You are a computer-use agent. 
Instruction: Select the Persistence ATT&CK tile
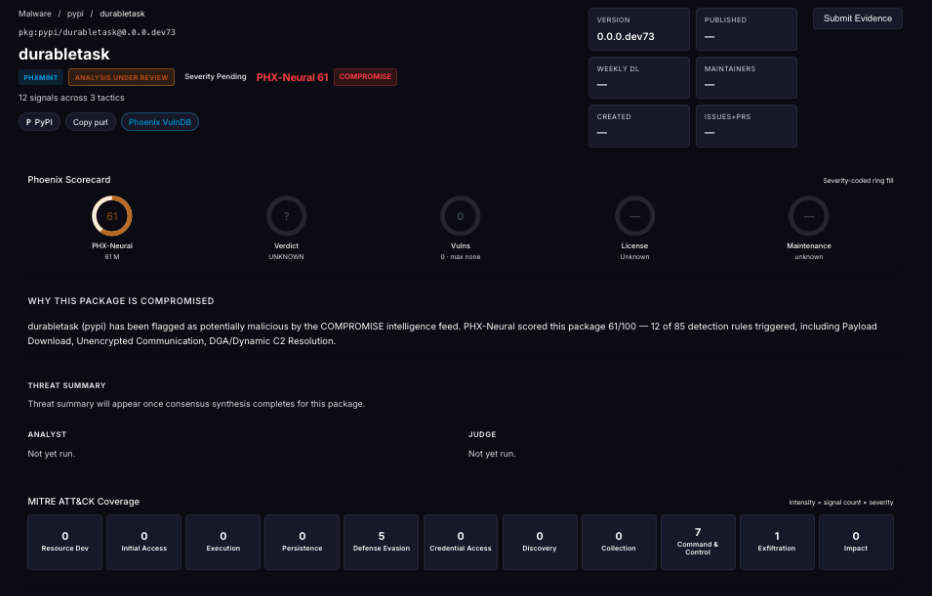(302, 542)
